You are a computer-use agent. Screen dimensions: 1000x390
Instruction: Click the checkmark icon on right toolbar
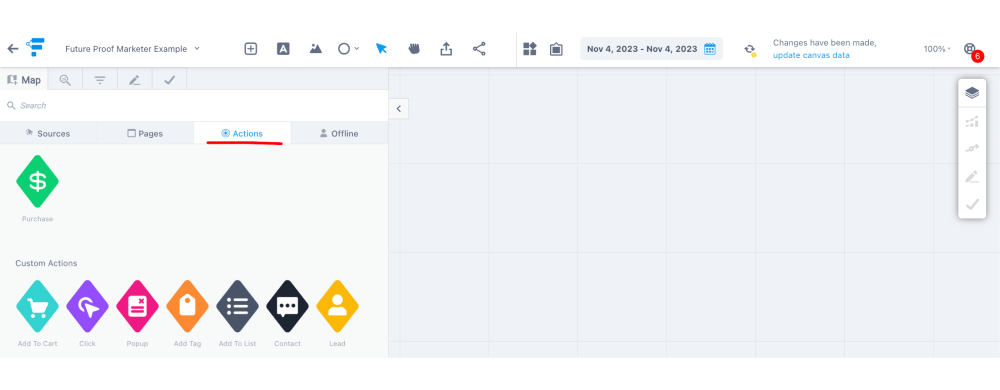972,205
